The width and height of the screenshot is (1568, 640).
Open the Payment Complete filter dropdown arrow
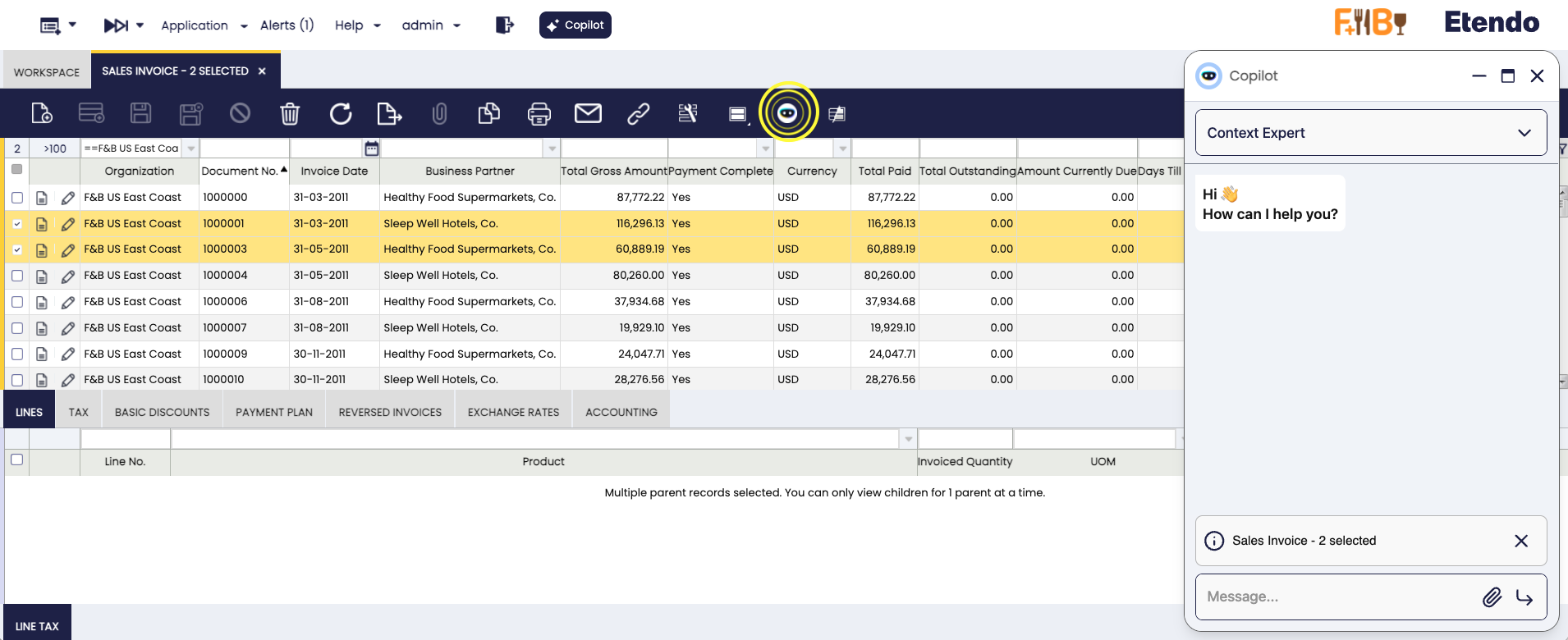[x=766, y=149]
